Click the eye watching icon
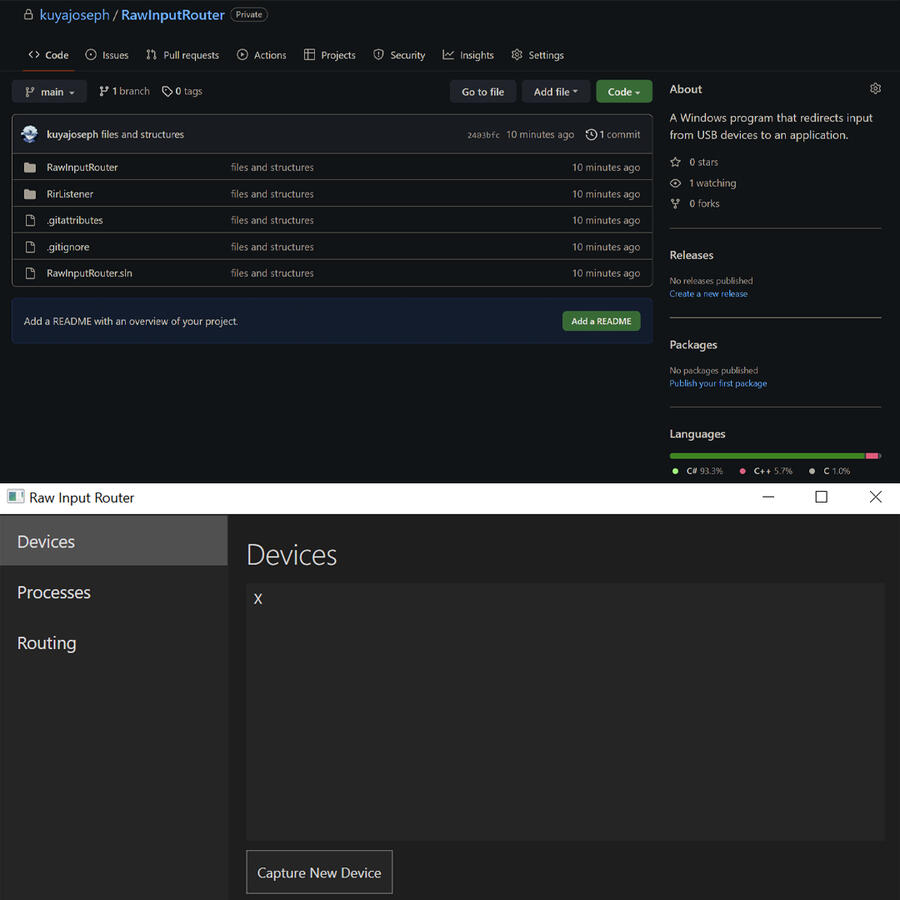The height and width of the screenshot is (900, 900). click(676, 183)
